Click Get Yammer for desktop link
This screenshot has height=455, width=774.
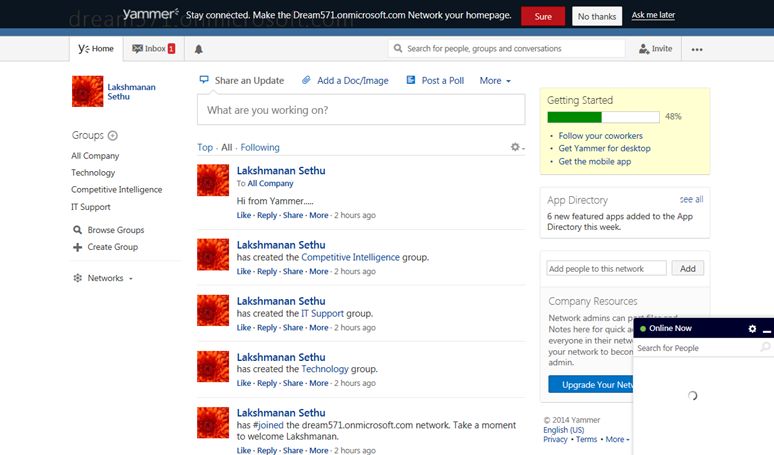[604, 149]
